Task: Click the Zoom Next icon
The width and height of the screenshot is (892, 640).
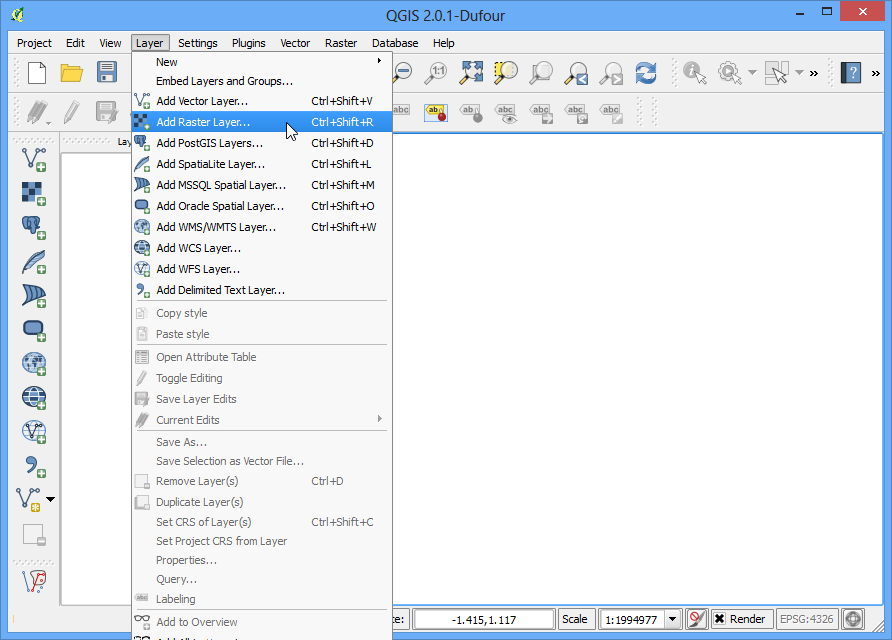Action: coord(611,73)
